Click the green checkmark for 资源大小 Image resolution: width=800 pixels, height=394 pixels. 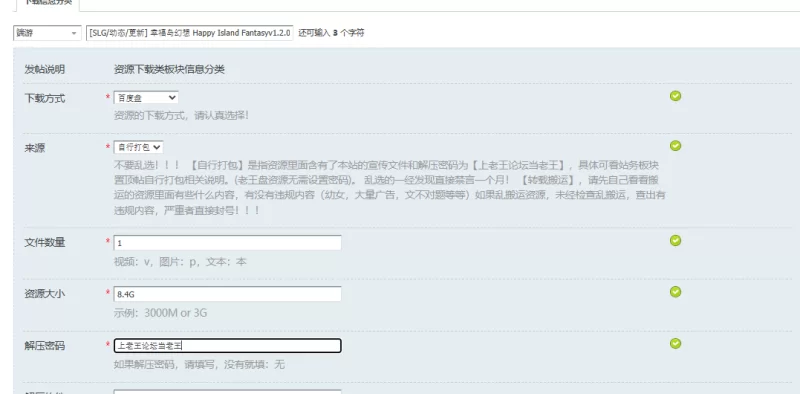tap(676, 291)
